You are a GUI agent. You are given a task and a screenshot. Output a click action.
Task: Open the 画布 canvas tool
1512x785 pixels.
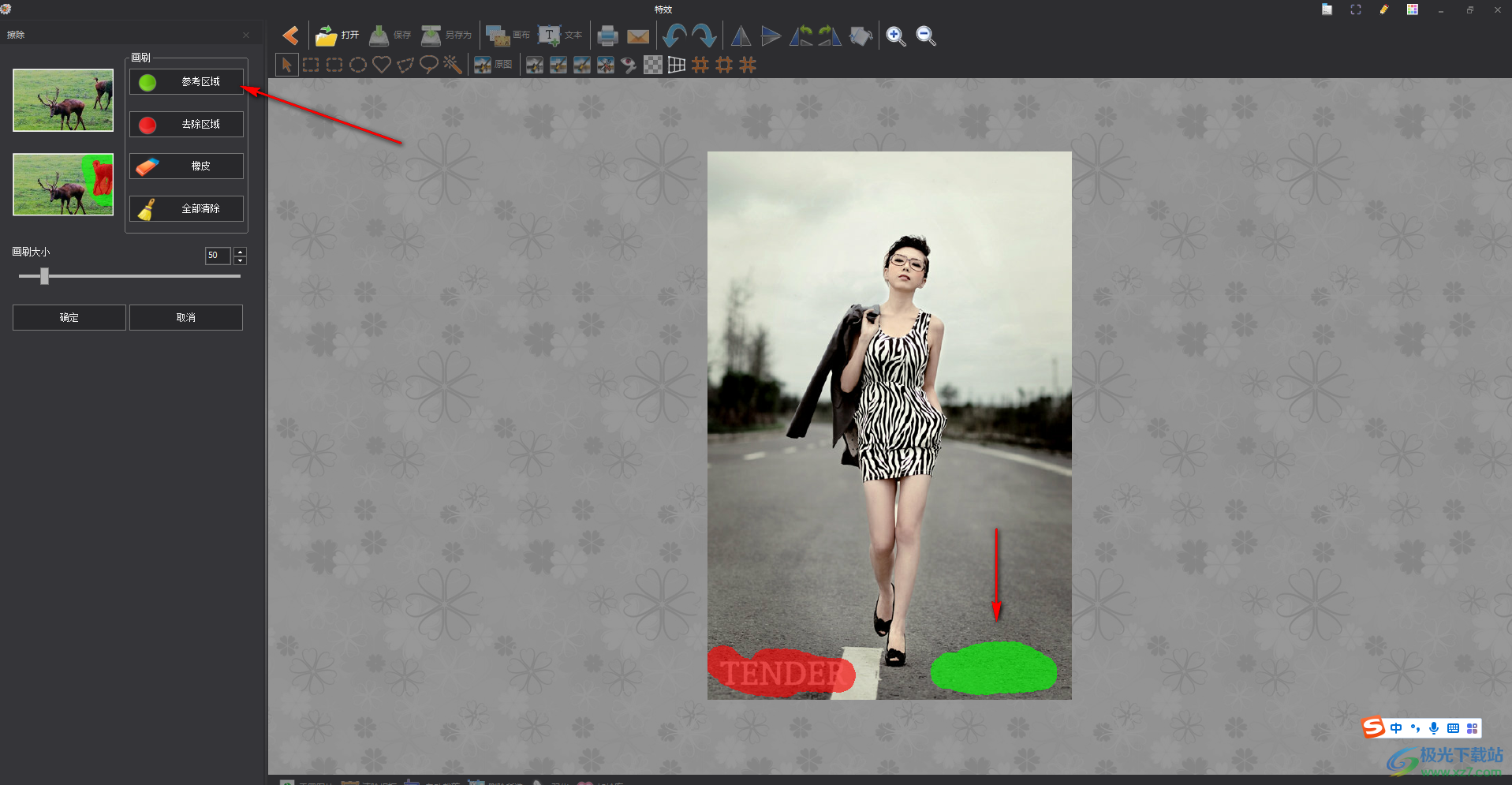pyautogui.click(x=507, y=36)
